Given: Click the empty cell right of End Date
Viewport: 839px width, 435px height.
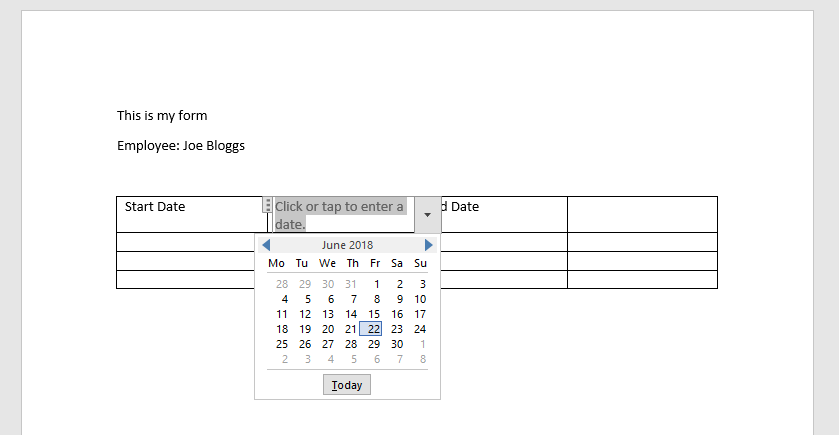Looking at the screenshot, I should [x=642, y=215].
